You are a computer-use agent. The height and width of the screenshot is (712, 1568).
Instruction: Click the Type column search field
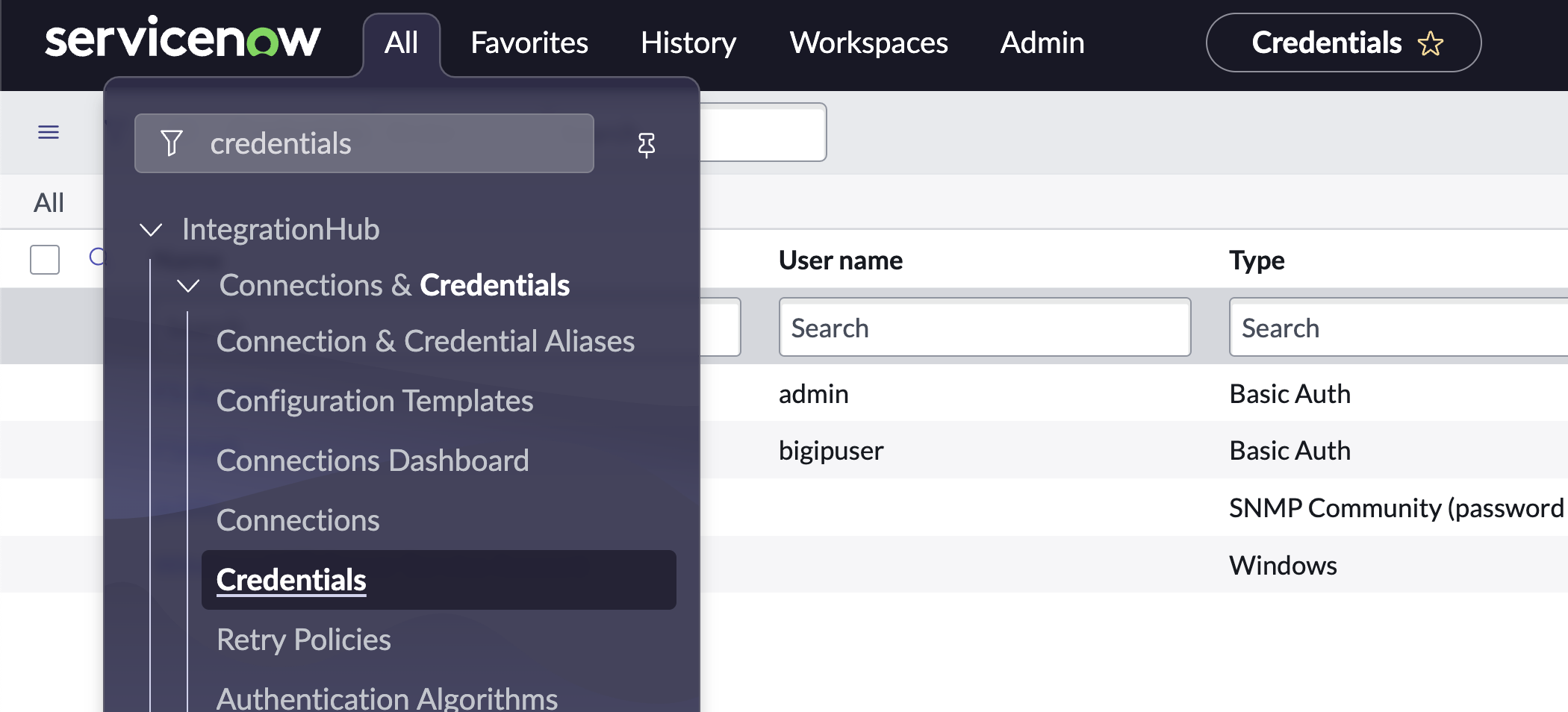pos(1396,328)
